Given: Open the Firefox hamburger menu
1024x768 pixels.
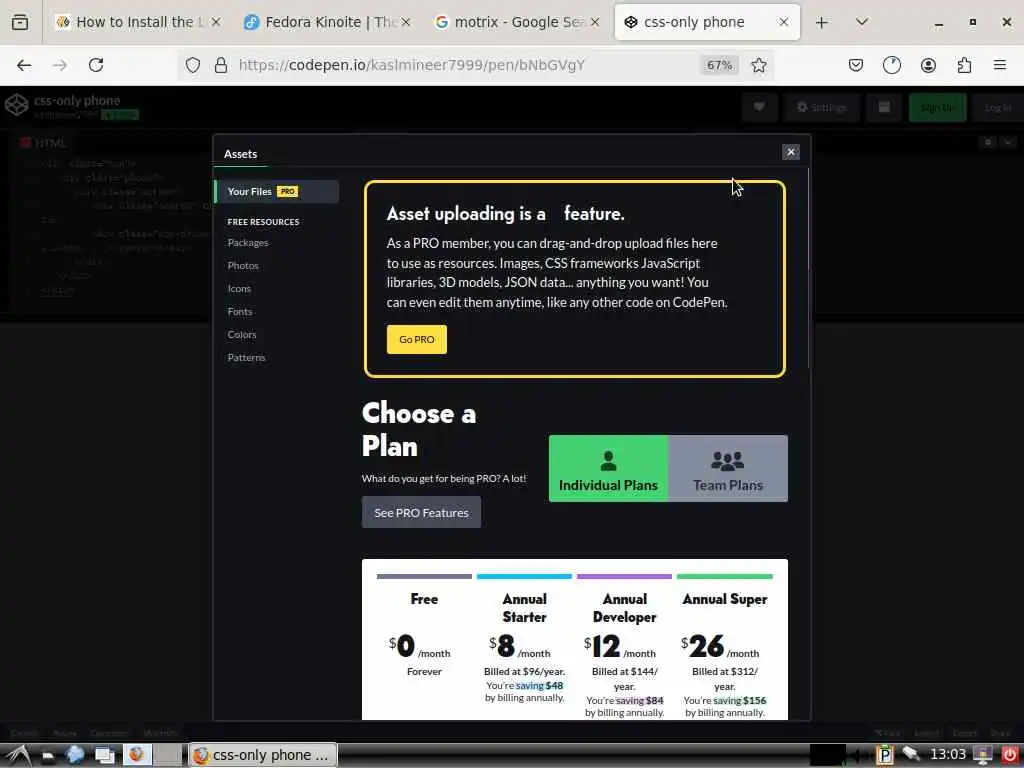Looking at the screenshot, I should (x=999, y=65).
